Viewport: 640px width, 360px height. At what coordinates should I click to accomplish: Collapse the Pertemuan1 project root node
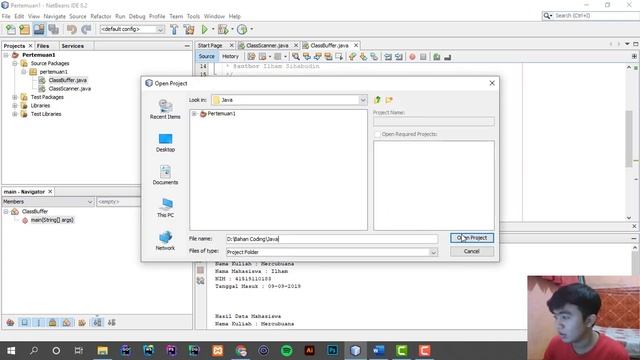pyautogui.click(x=6, y=55)
